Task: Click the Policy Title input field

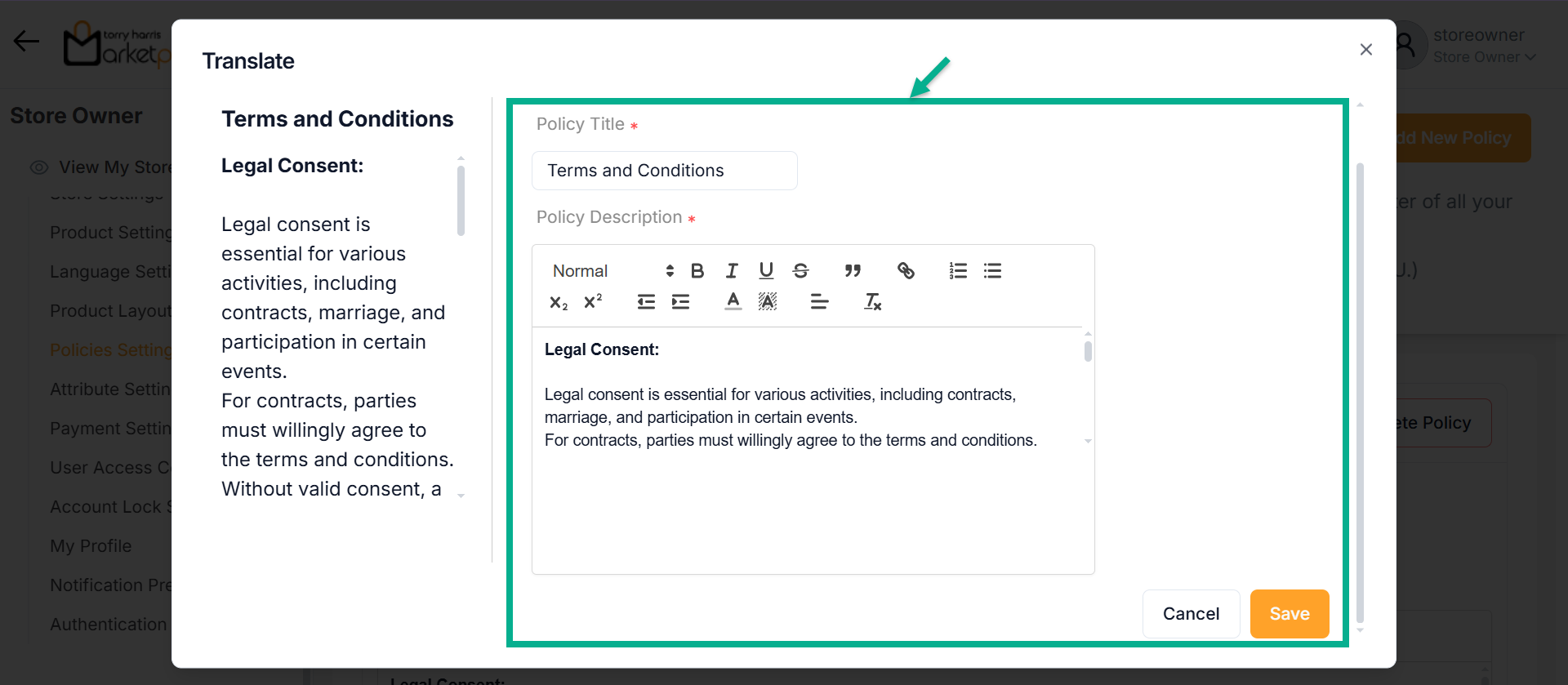Action: pos(664,171)
